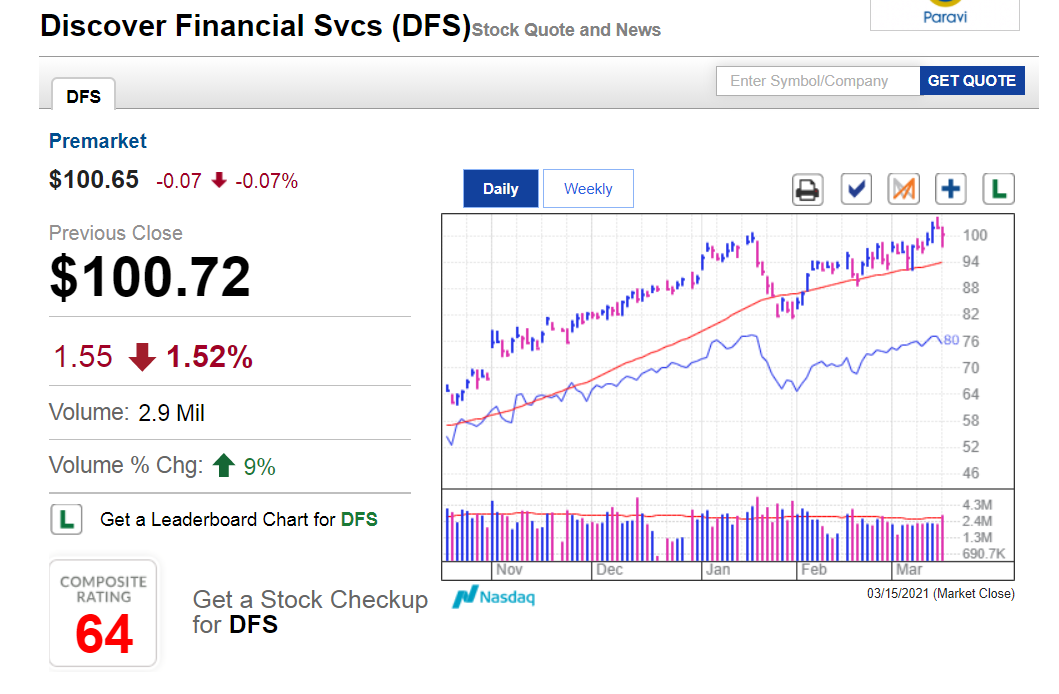
Task: Click the Mar label on chart axis
Action: 909,569
